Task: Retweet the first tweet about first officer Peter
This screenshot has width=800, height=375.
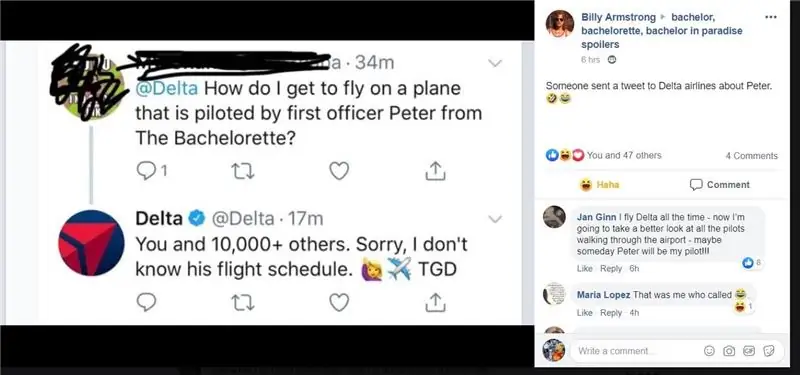Action: [243, 171]
